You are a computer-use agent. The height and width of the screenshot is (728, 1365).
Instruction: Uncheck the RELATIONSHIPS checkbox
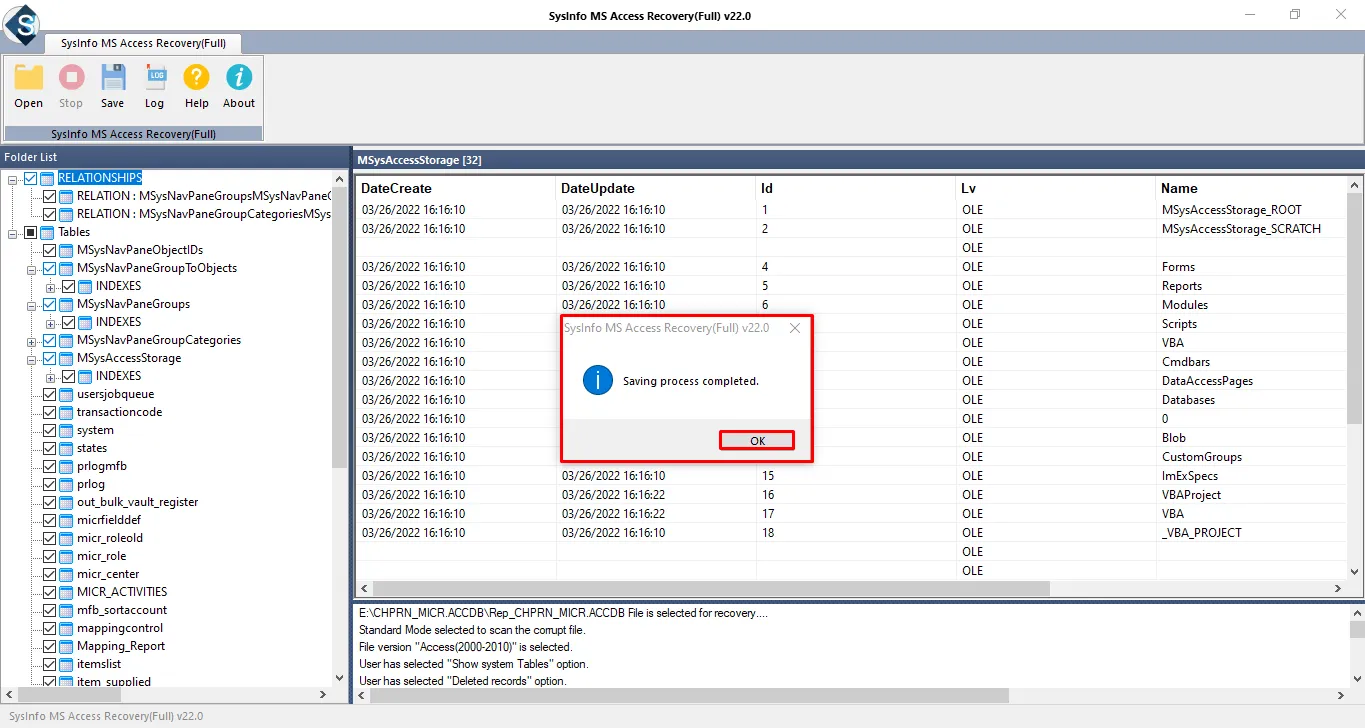pos(30,178)
